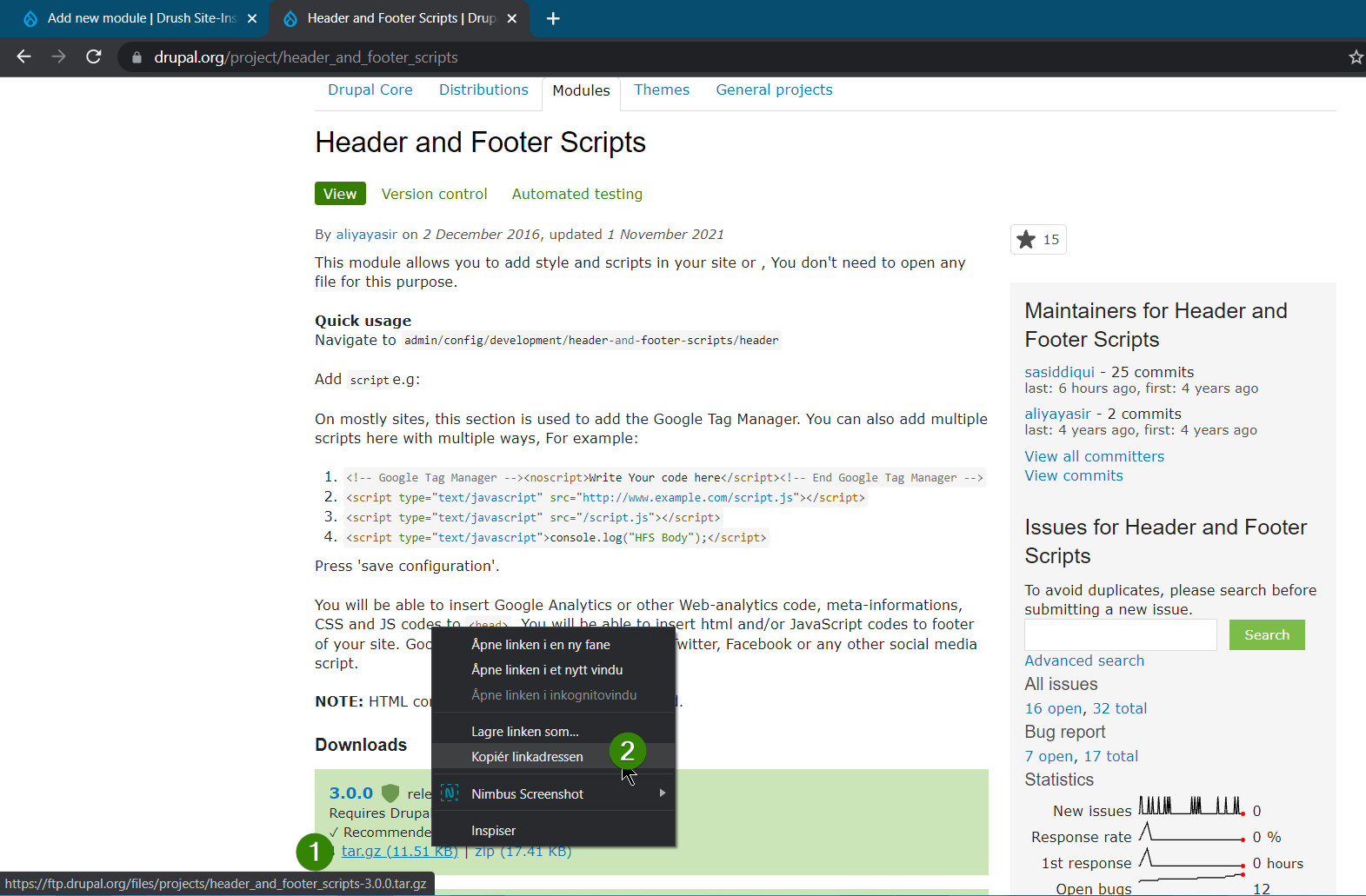Download the tar.gz release file

pyautogui.click(x=399, y=851)
